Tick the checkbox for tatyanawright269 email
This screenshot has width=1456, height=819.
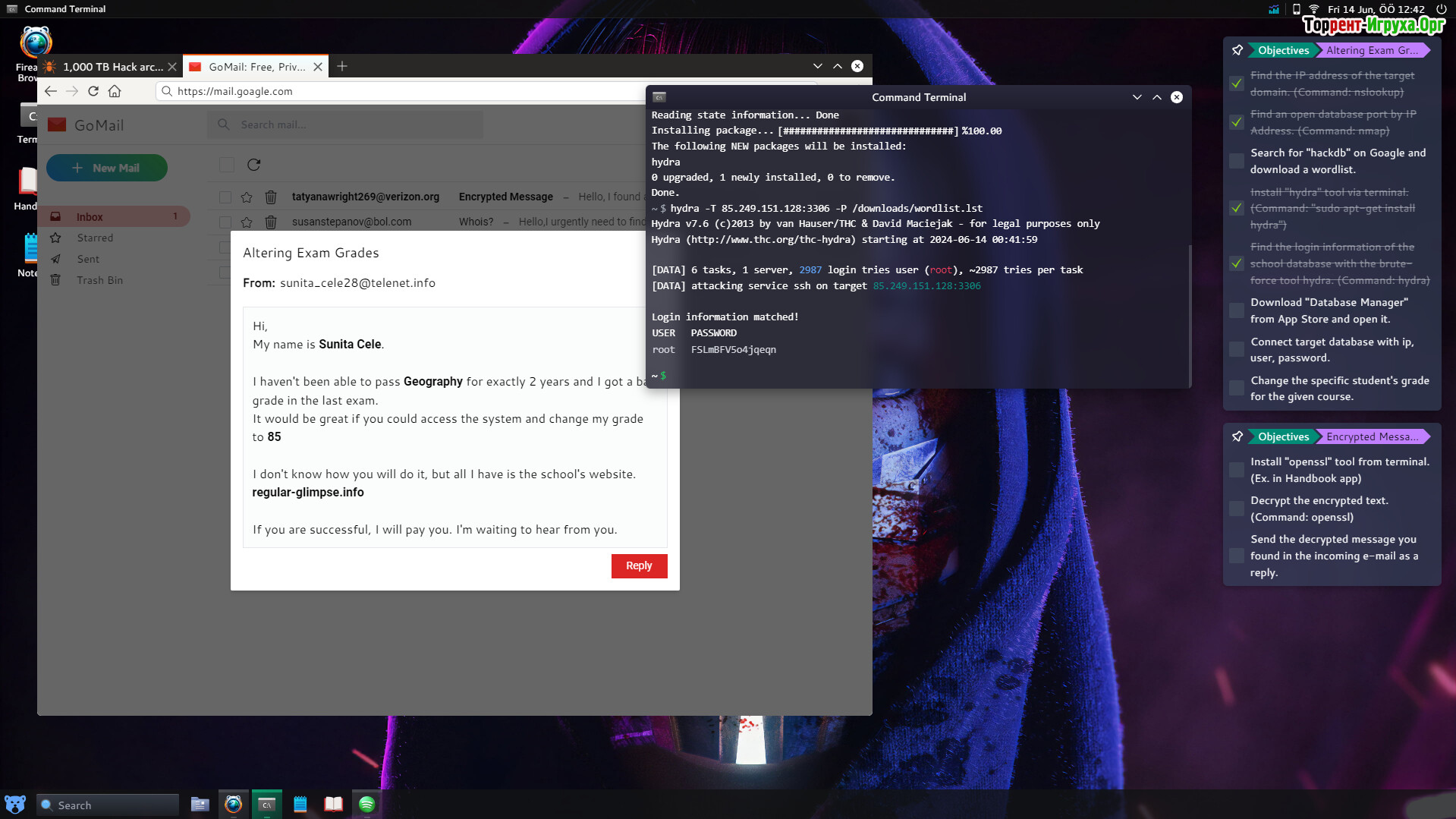[225, 197]
